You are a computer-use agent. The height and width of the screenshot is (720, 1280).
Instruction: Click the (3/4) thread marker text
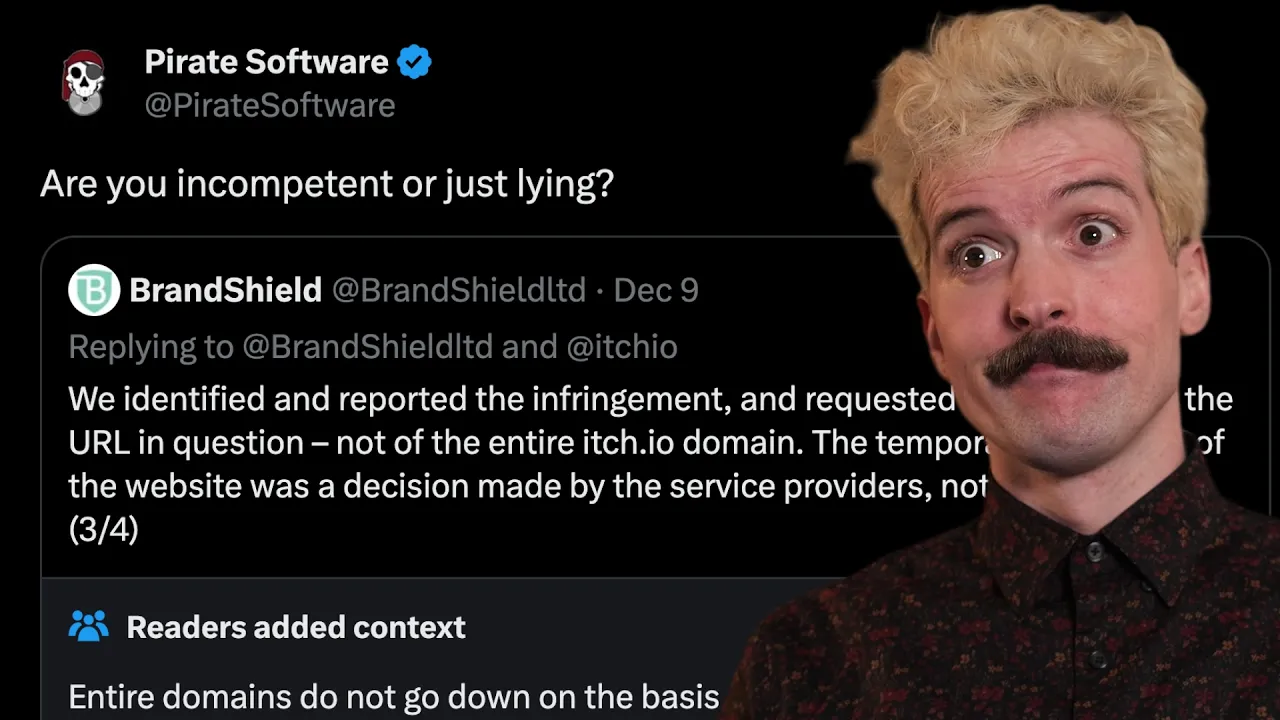point(103,529)
